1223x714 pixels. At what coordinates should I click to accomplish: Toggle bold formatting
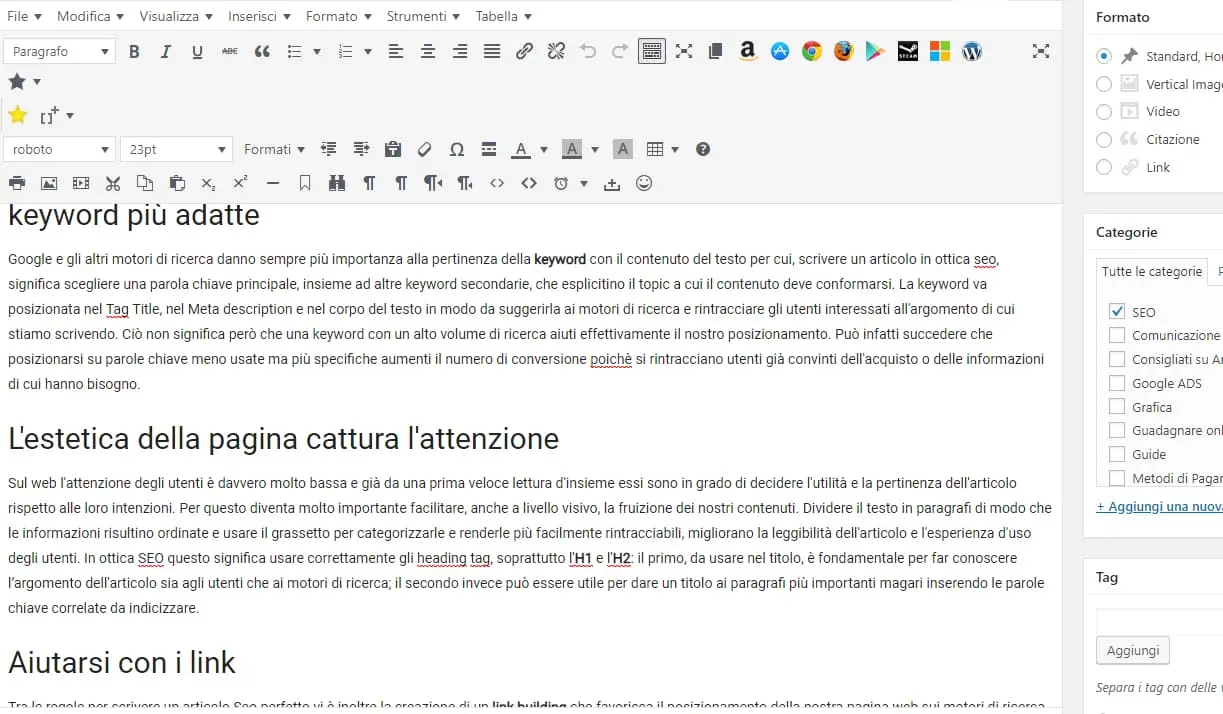[x=134, y=51]
